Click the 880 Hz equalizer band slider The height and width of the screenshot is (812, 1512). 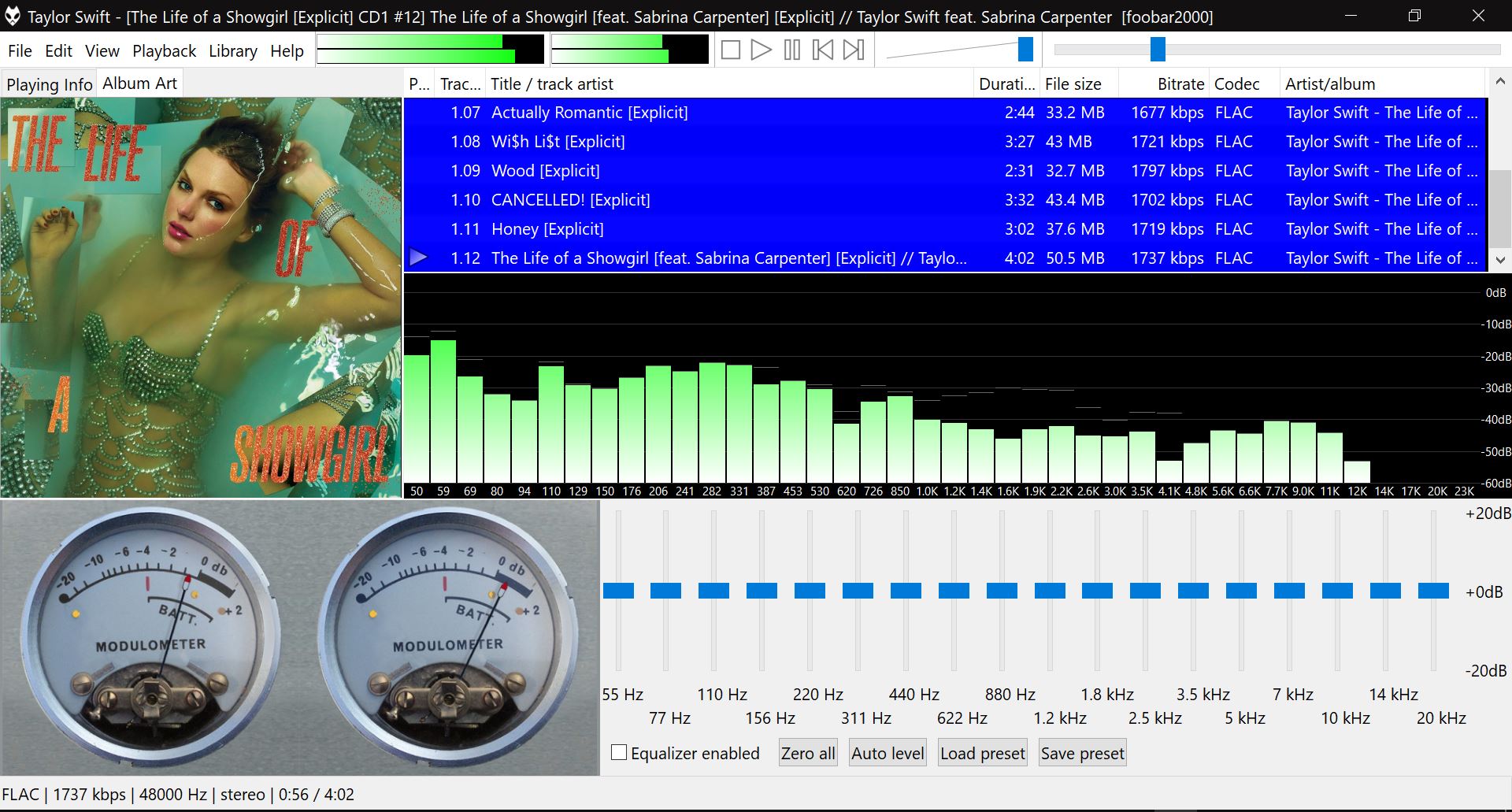tap(1002, 591)
